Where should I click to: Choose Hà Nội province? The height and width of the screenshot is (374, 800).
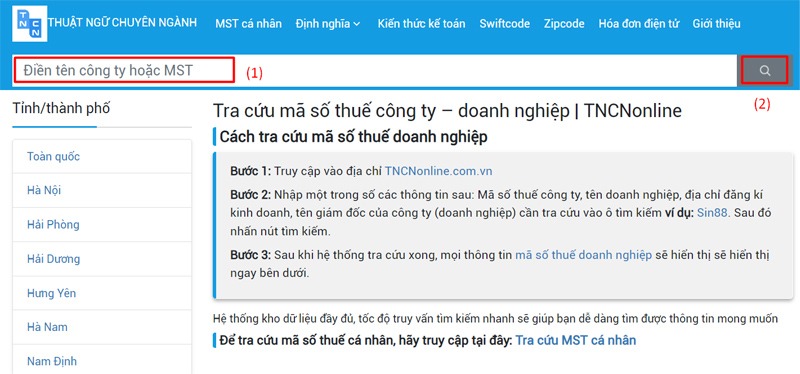102,190
